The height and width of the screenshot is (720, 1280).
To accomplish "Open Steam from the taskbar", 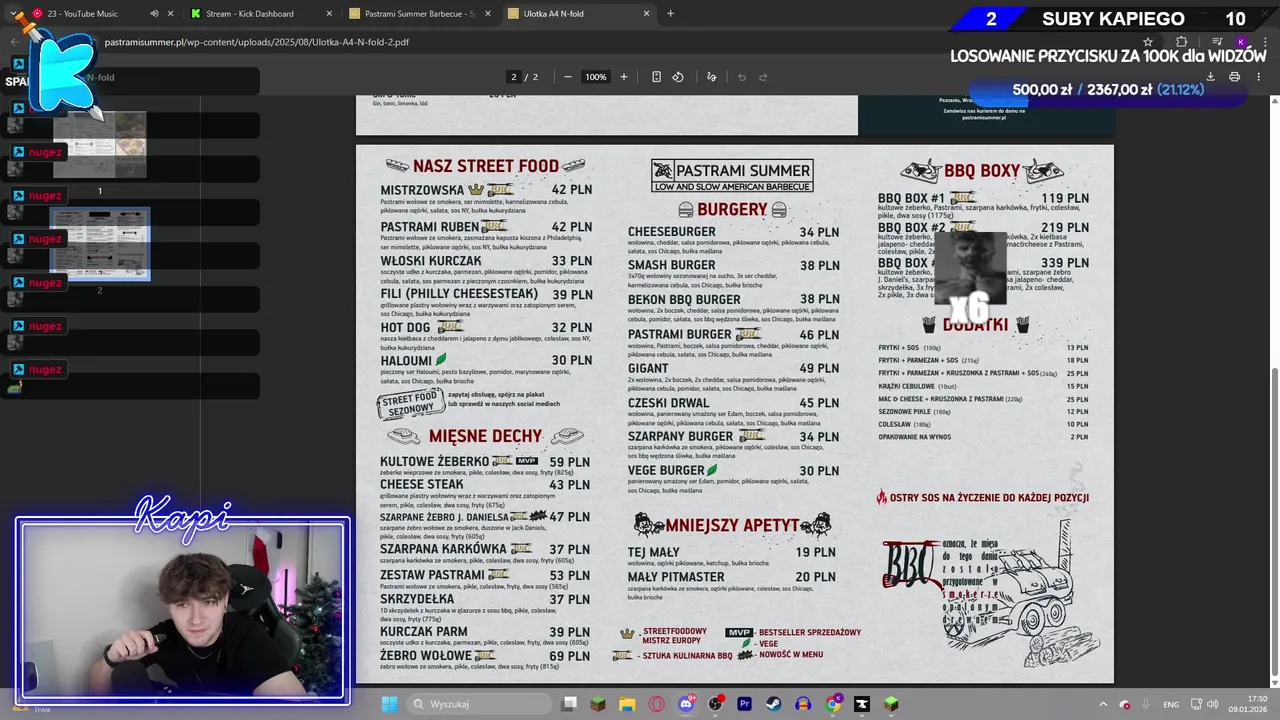I will pyautogui.click(x=773, y=704).
